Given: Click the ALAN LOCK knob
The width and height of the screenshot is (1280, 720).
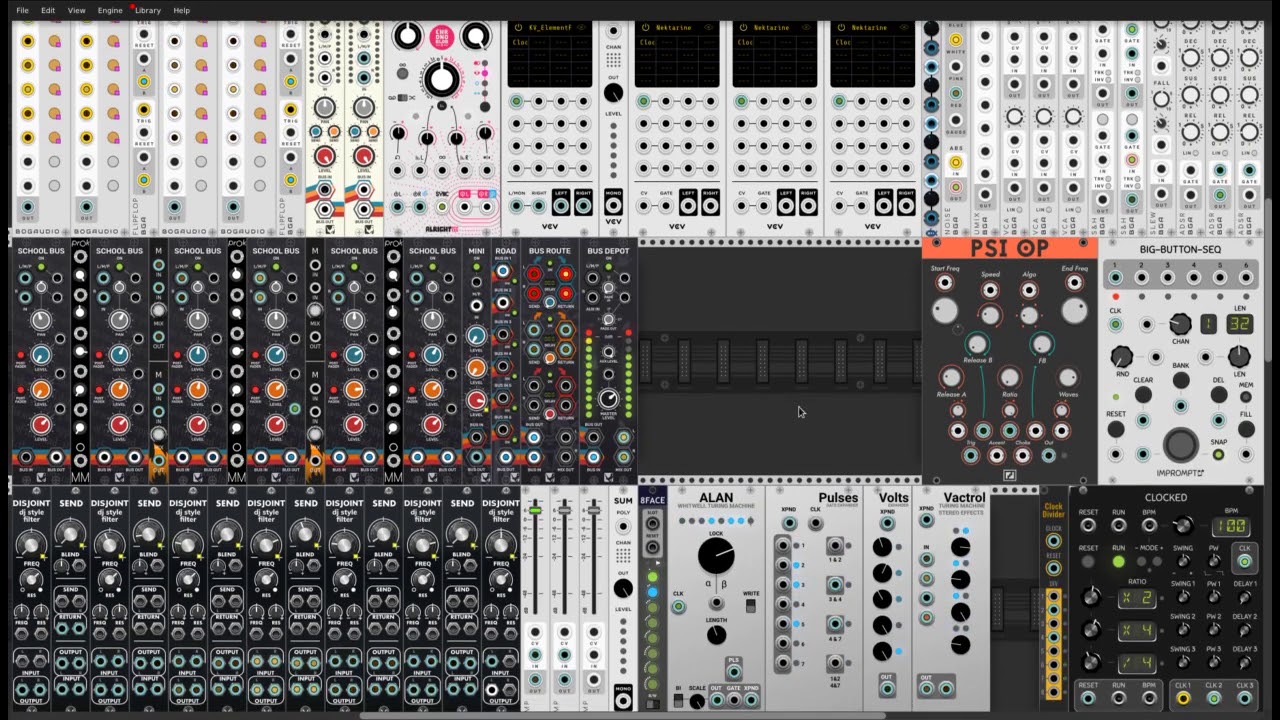Looking at the screenshot, I should 716,555.
